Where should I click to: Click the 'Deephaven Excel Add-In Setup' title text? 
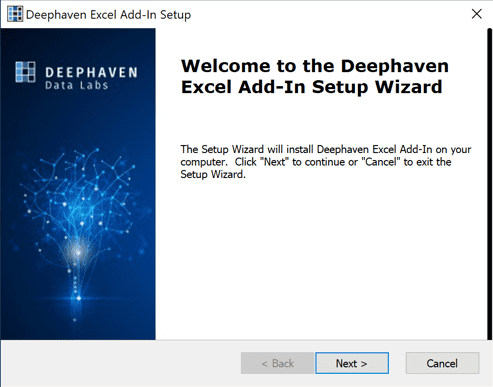108,15
